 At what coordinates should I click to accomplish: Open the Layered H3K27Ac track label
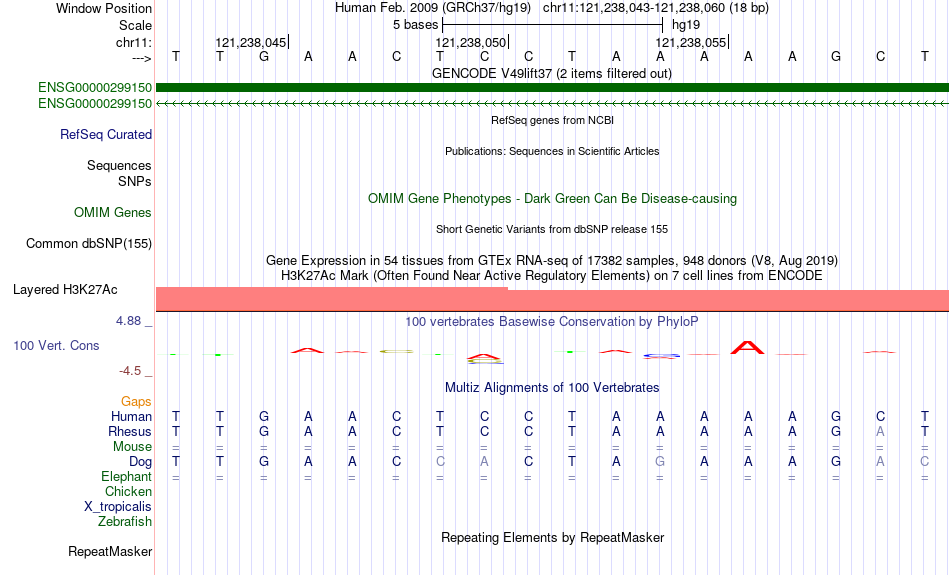(65, 290)
